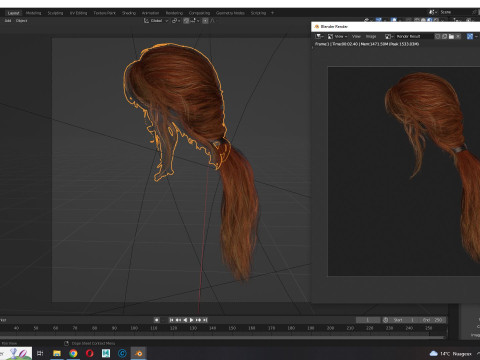Click the open image folder icon
The image size is (480, 360).
[451, 36]
